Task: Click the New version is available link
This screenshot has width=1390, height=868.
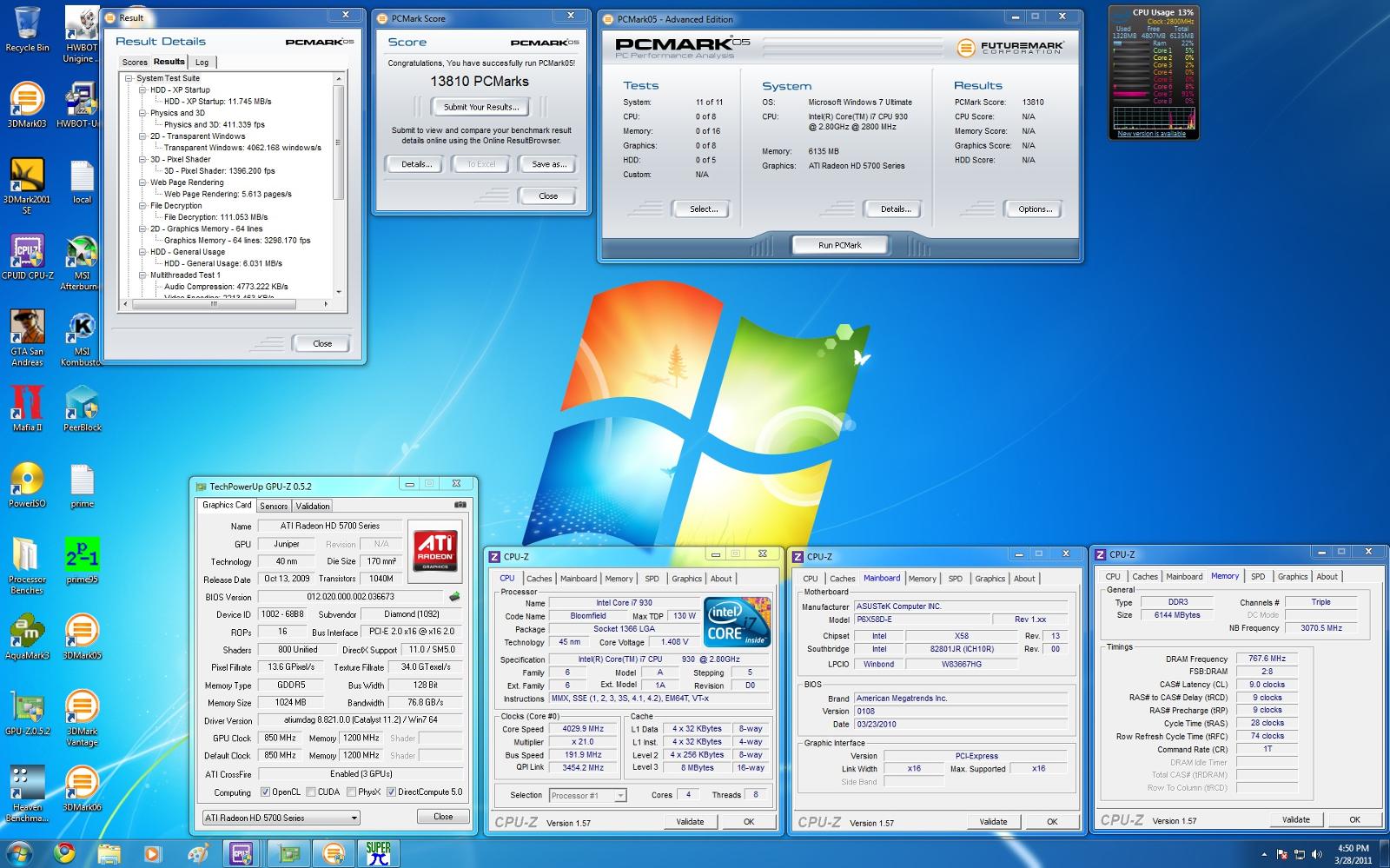Action: [x=1151, y=134]
